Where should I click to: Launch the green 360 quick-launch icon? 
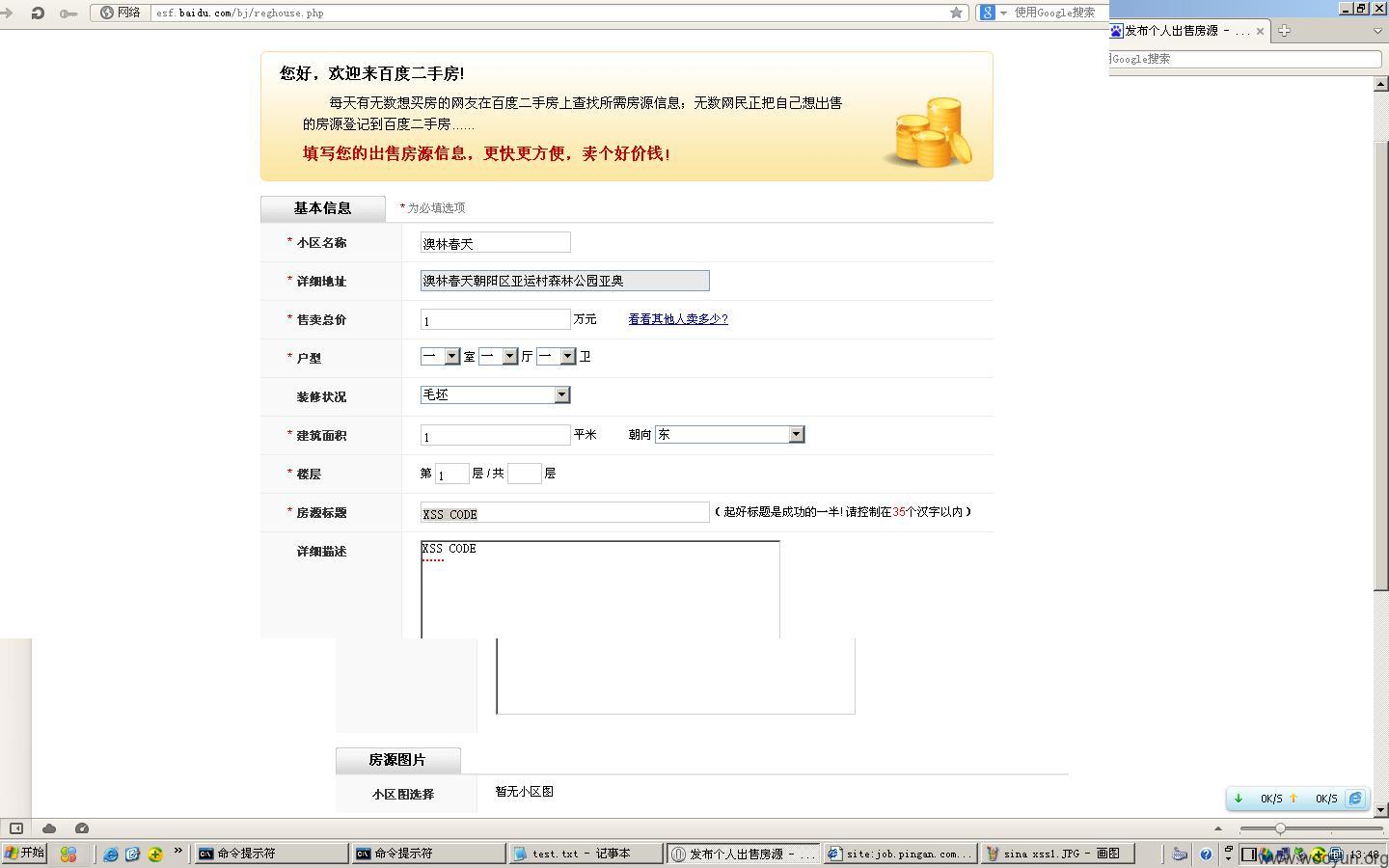coord(155,854)
